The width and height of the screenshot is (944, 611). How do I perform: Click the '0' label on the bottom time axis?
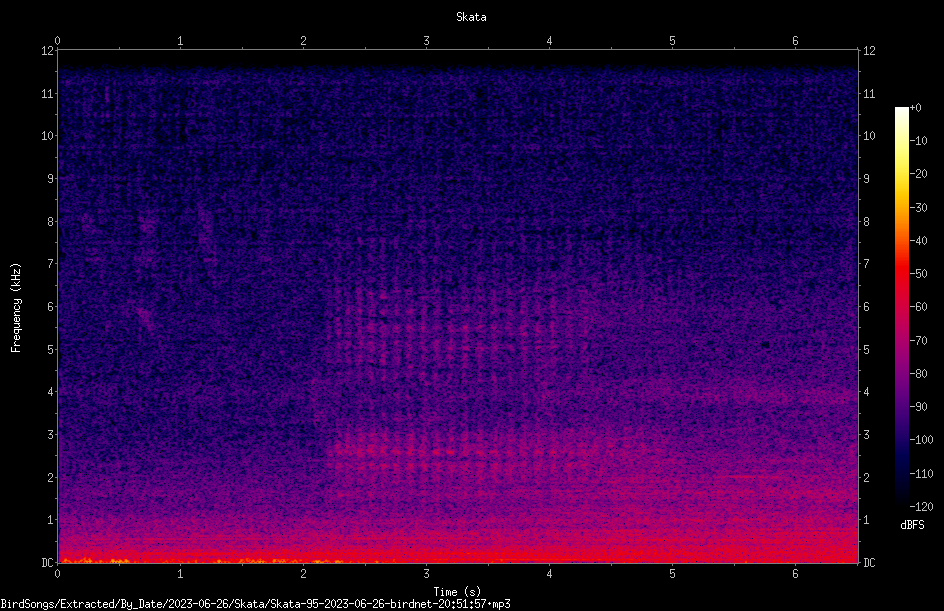coord(57,574)
